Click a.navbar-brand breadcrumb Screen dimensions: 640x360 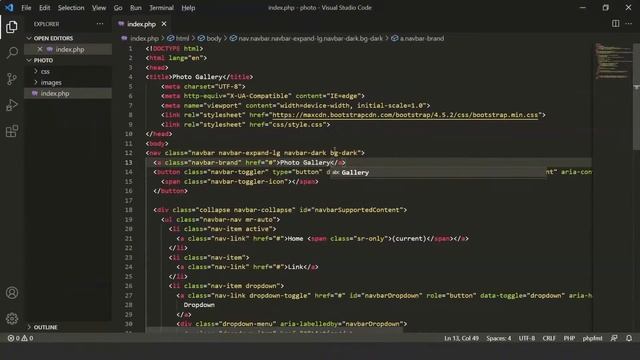[422, 38]
